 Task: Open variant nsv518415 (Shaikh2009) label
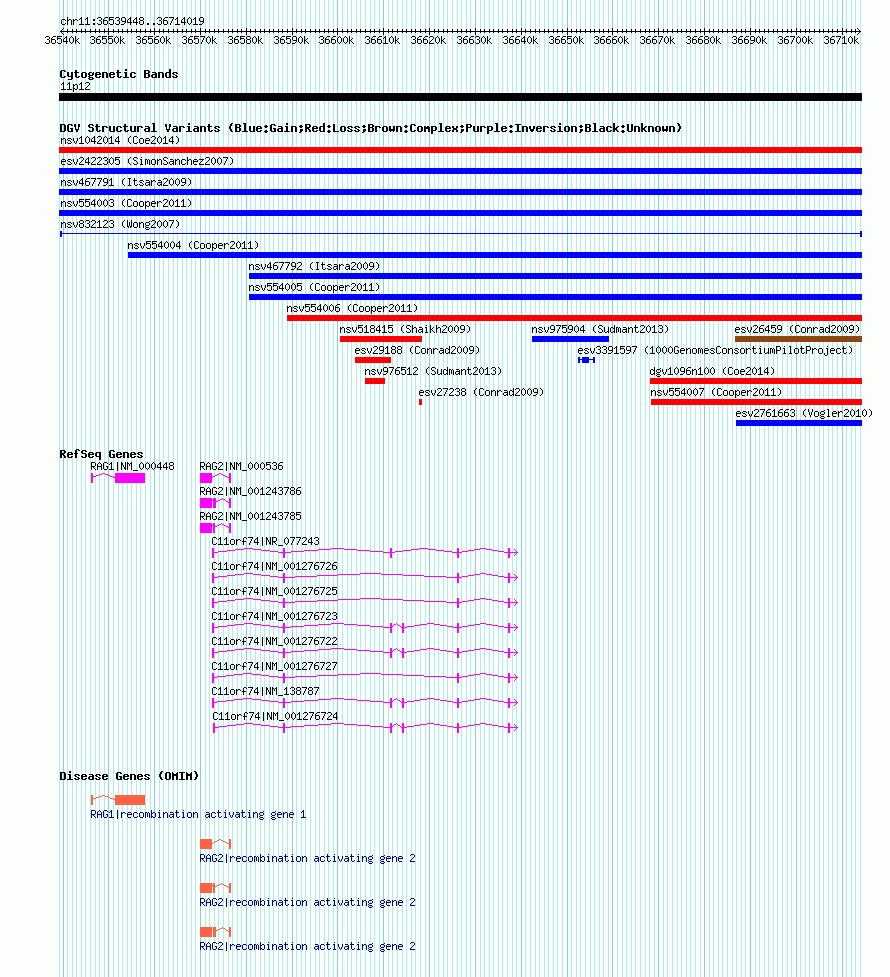405,330
